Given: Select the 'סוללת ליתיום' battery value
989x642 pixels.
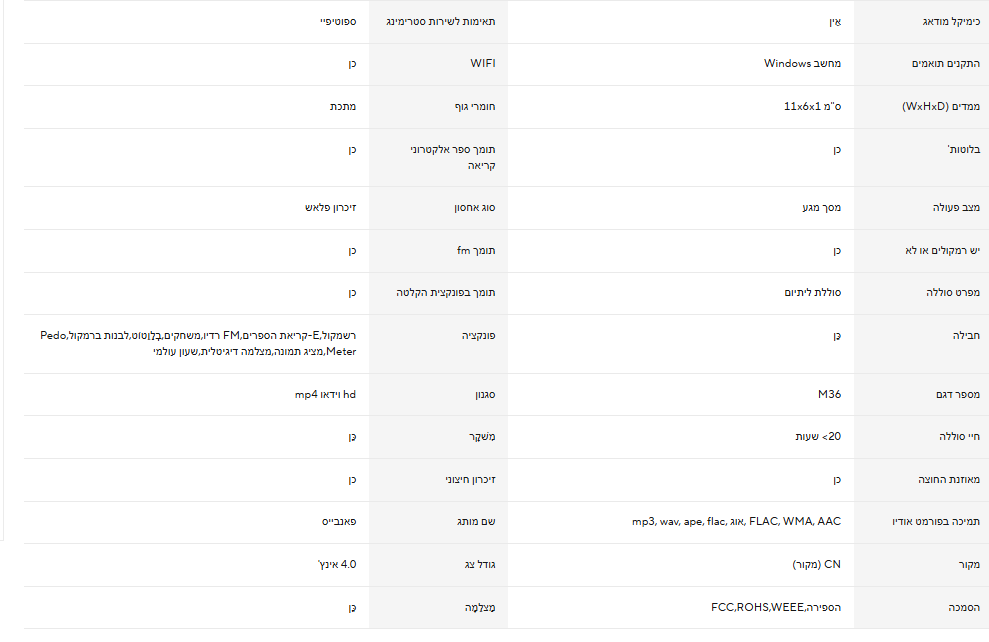Looking at the screenshot, I should (812, 292).
